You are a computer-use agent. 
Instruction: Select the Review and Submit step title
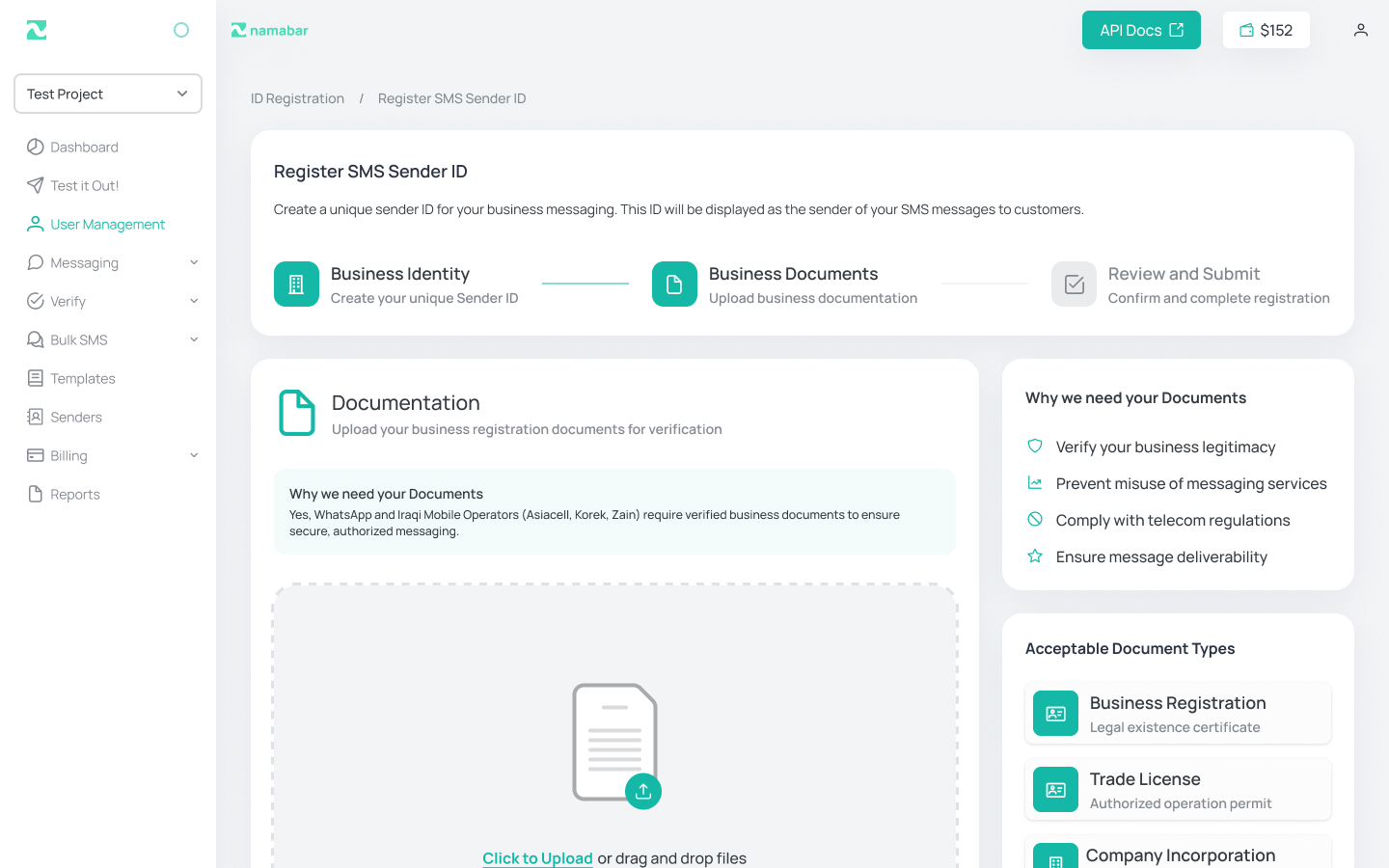click(1184, 274)
